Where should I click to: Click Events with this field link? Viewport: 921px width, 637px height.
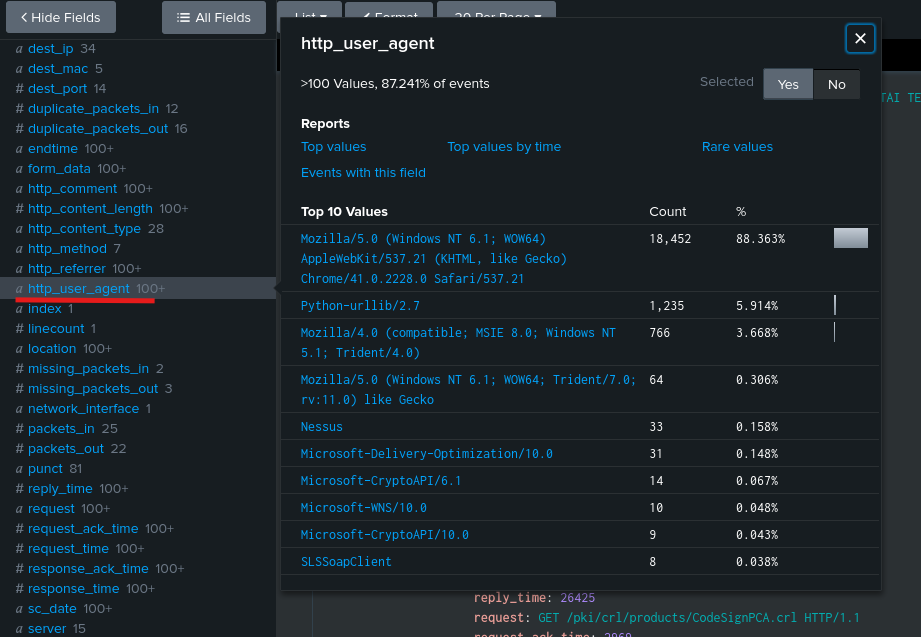(363, 173)
